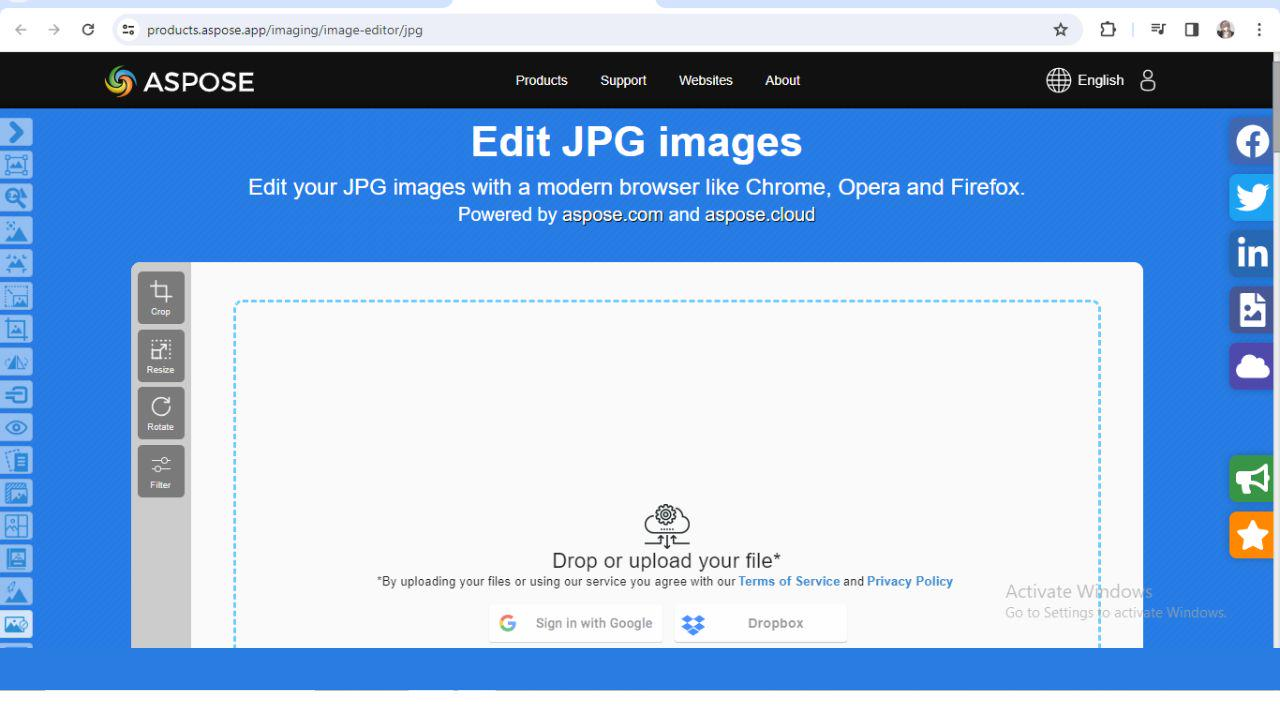The width and height of the screenshot is (1280, 720).
Task: Toggle the browser side panel
Action: (x=1192, y=30)
